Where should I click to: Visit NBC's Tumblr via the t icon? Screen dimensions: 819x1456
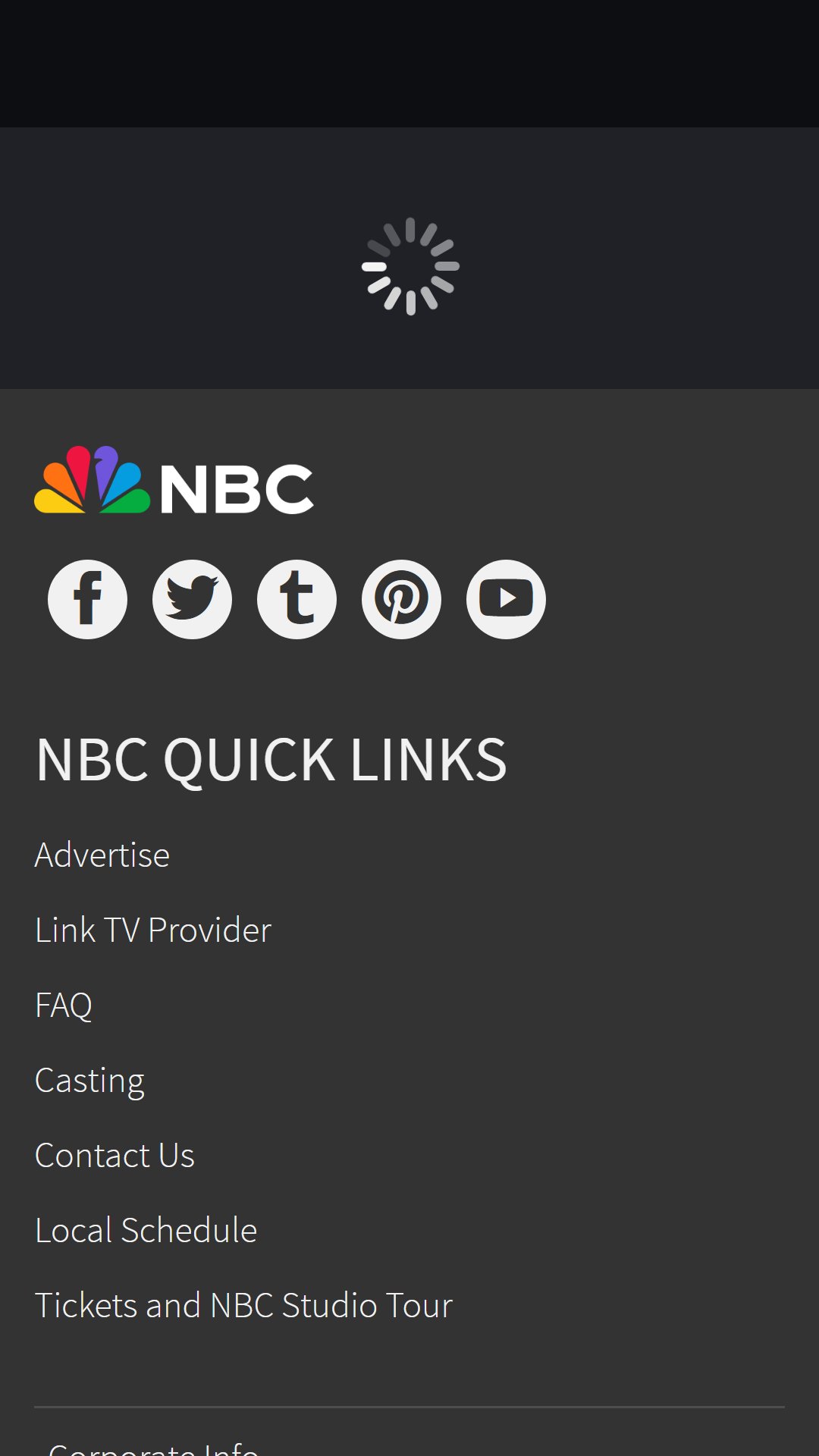click(x=297, y=599)
